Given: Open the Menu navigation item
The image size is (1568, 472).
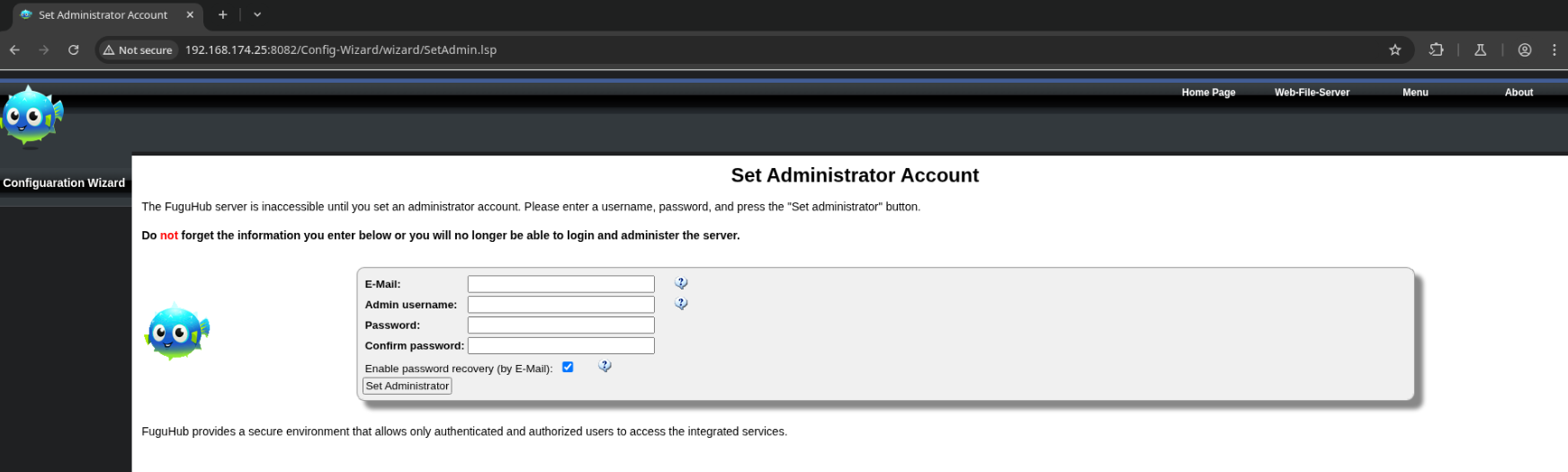Looking at the screenshot, I should point(1415,93).
